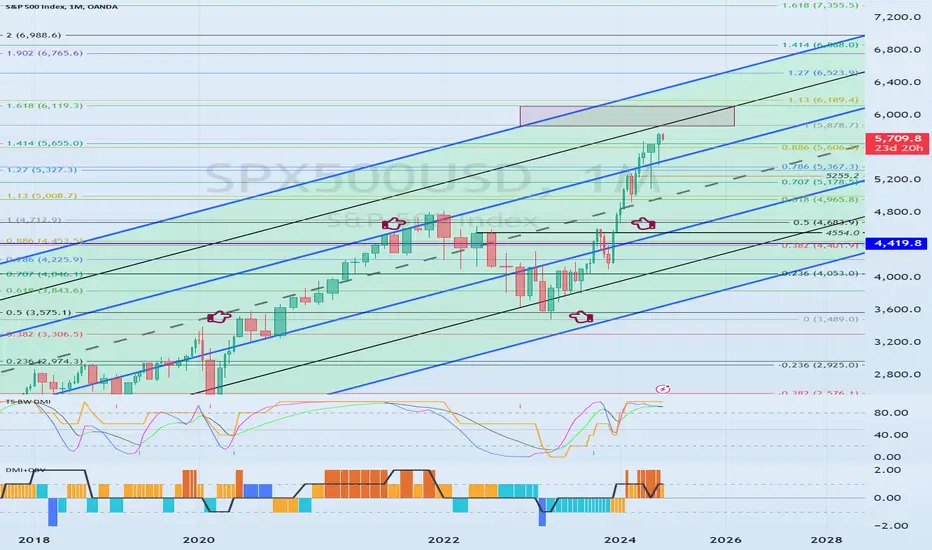Click the 7,200.00 price axis value
The width and height of the screenshot is (932, 550).
[897, 17]
